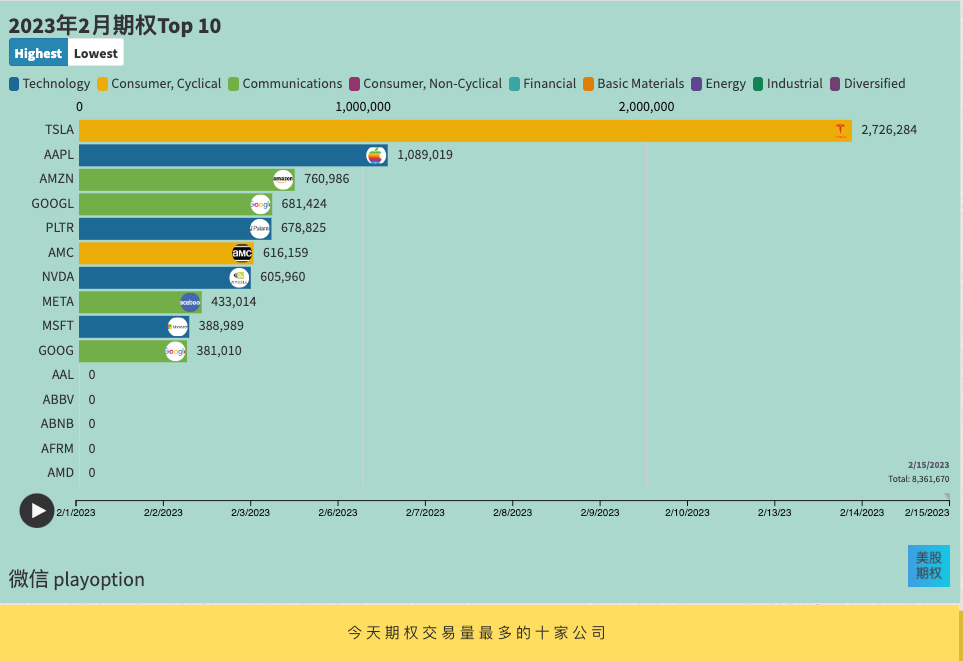Toggle the Energy legend filter
The width and height of the screenshot is (963, 661).
pyautogui.click(x=719, y=84)
